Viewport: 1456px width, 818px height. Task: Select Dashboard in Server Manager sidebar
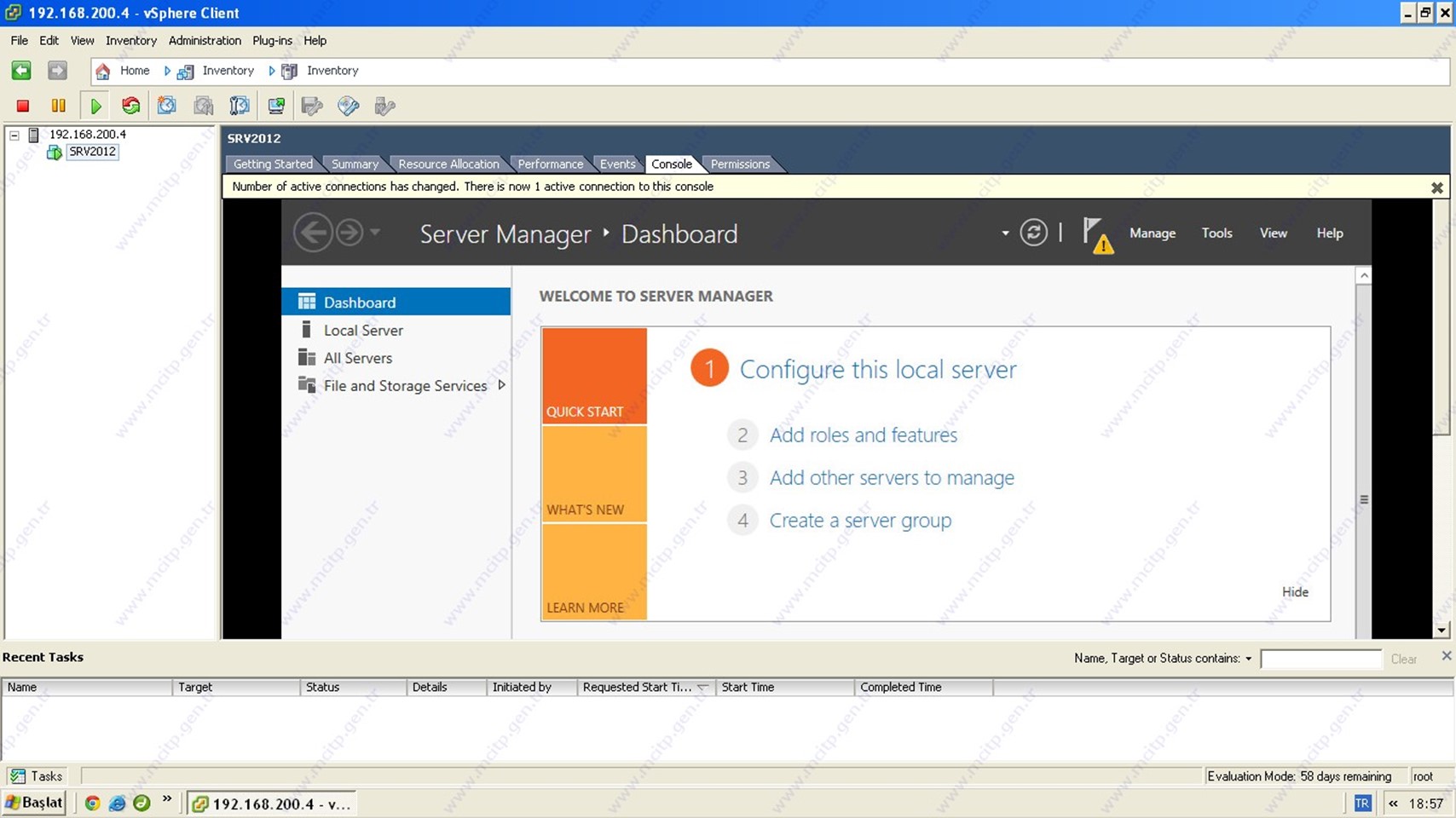[396, 302]
